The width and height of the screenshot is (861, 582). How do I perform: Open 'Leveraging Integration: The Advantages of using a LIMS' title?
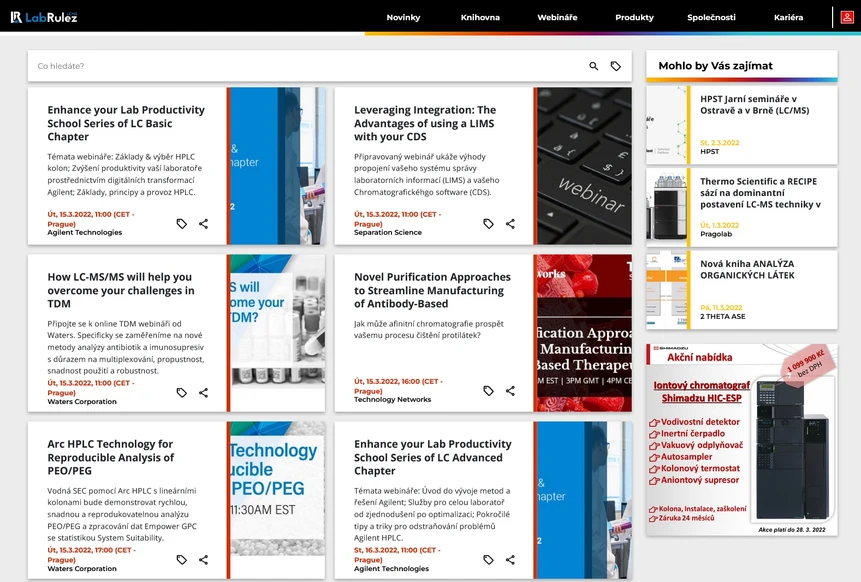425,123
